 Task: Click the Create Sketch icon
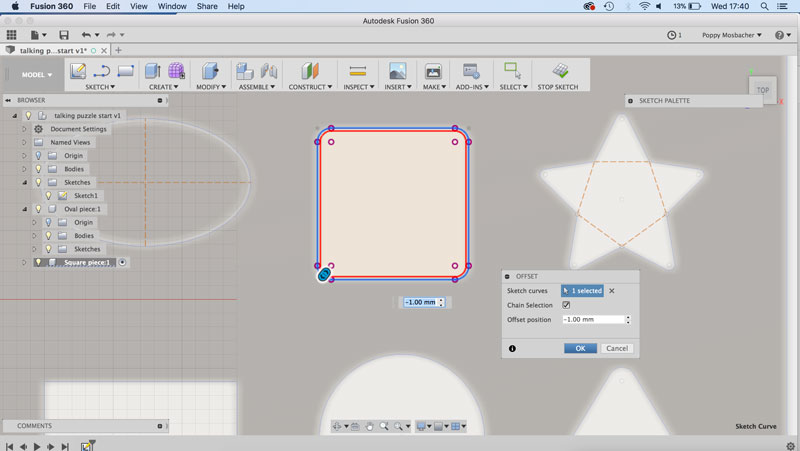point(78,71)
